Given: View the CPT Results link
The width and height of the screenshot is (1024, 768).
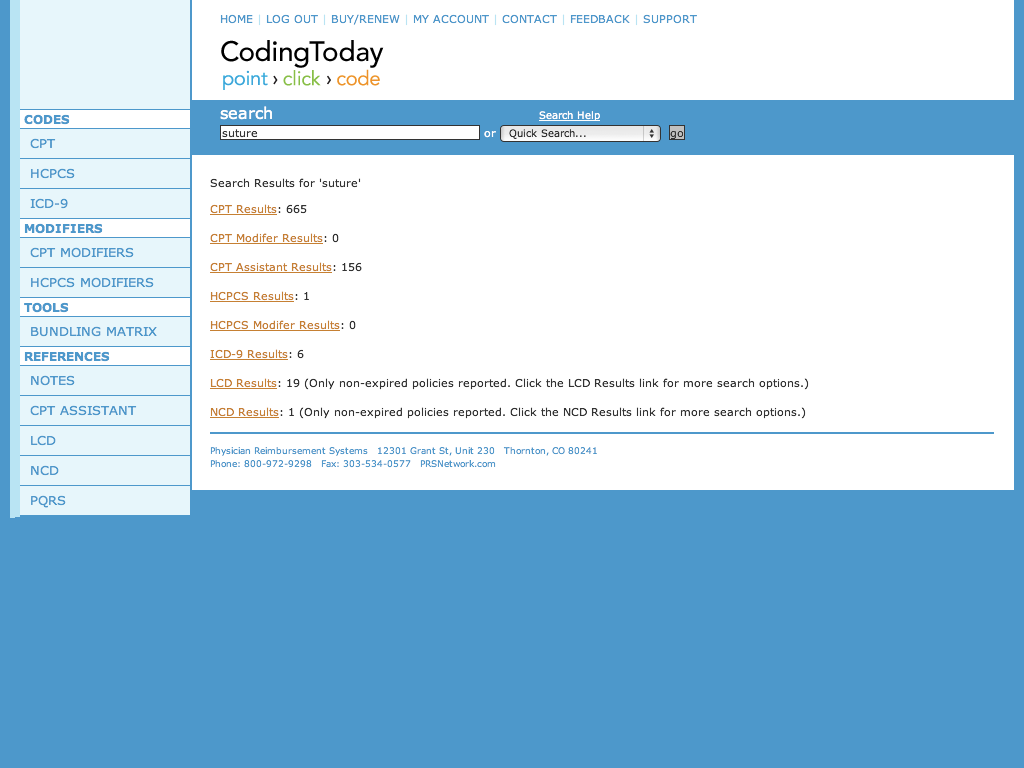Looking at the screenshot, I should click(x=243, y=210).
